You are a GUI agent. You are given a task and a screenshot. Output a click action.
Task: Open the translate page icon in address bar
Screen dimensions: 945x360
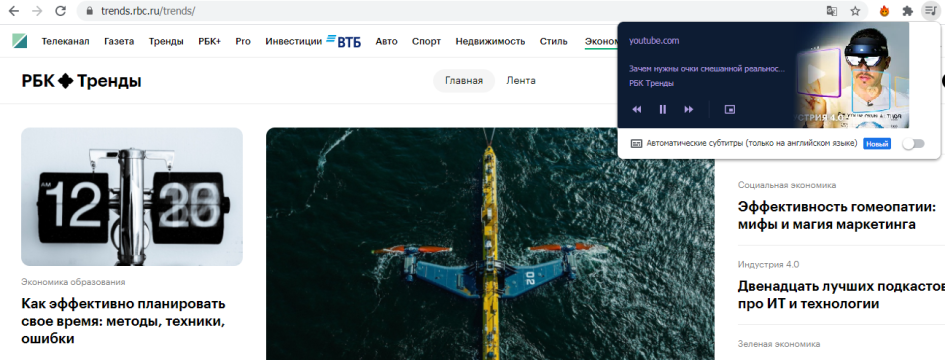click(832, 11)
